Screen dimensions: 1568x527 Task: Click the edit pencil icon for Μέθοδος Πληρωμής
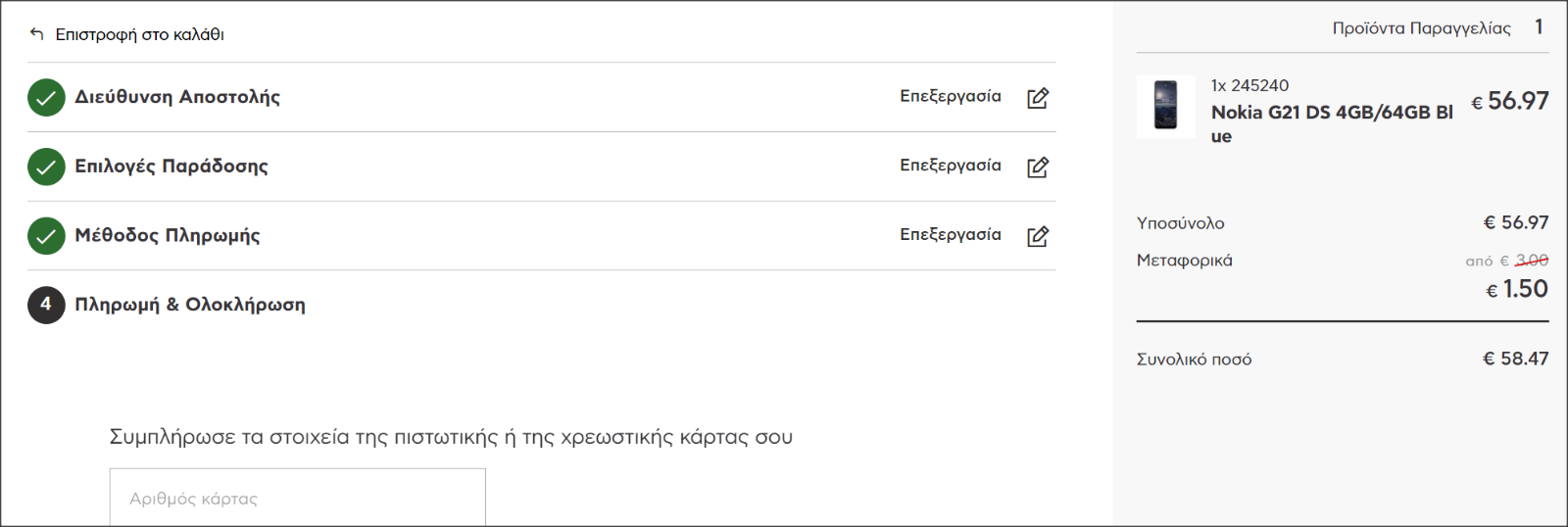pos(1038,236)
